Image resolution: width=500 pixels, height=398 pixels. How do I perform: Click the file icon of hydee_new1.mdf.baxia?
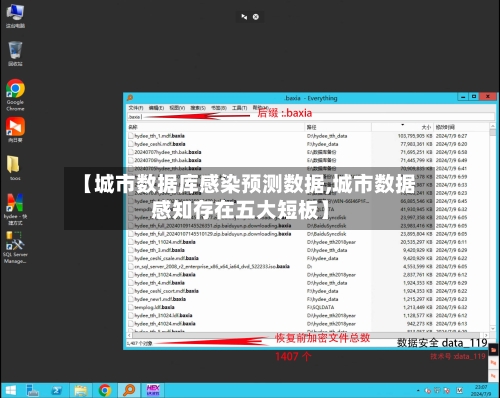point(131,299)
